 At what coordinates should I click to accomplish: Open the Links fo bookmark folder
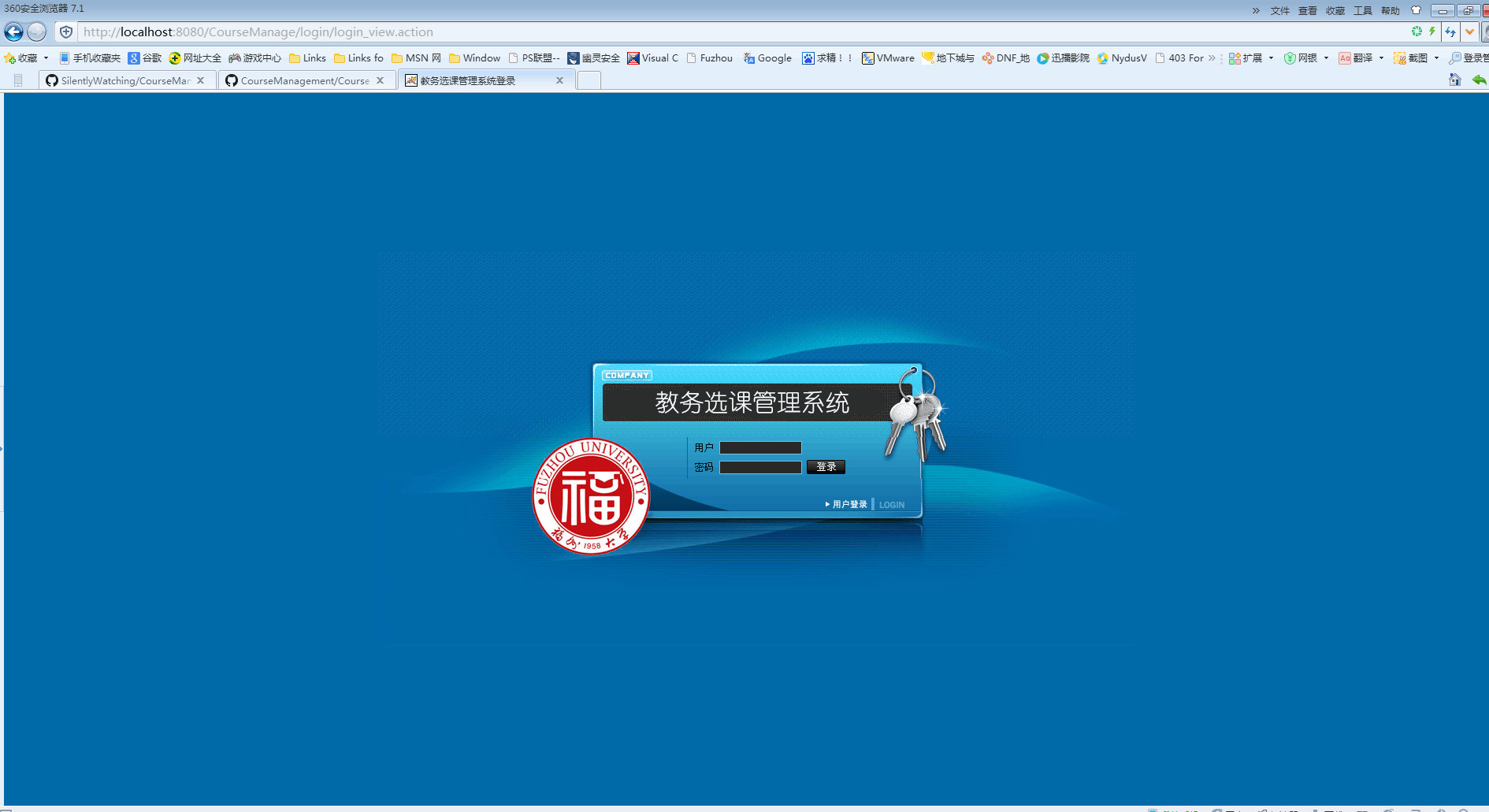coord(358,58)
